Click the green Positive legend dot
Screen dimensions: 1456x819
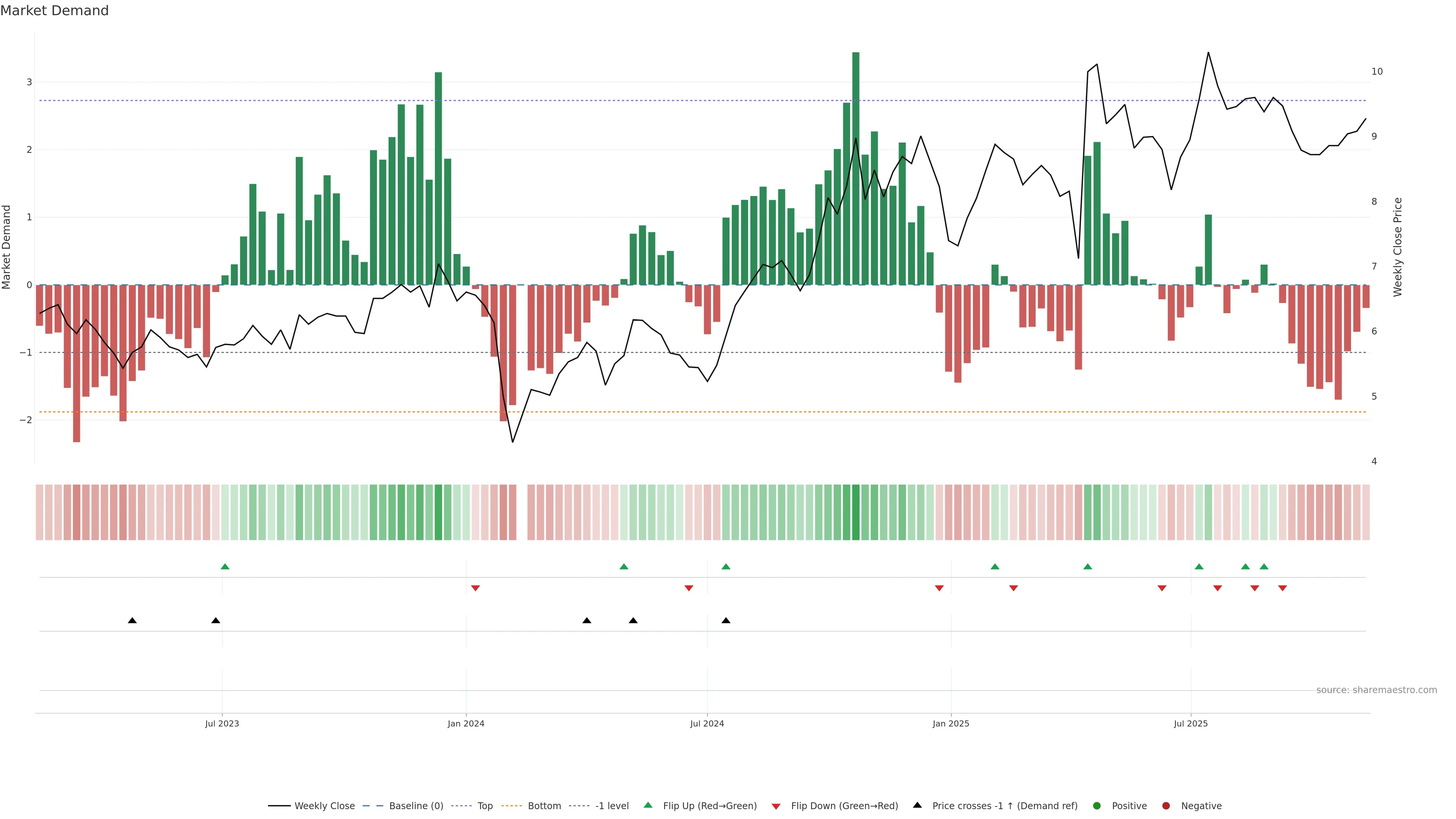pos(1097,806)
